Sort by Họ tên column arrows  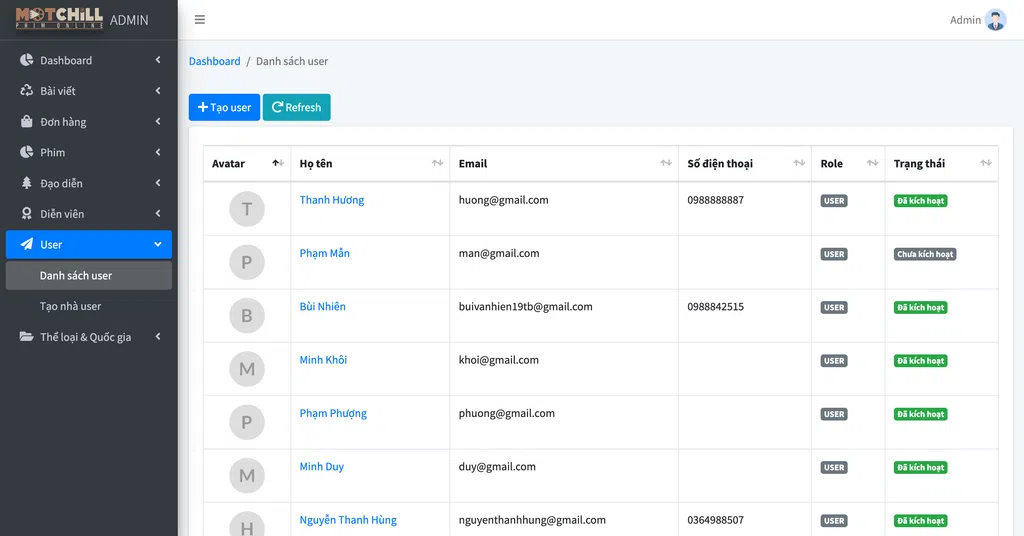437,163
